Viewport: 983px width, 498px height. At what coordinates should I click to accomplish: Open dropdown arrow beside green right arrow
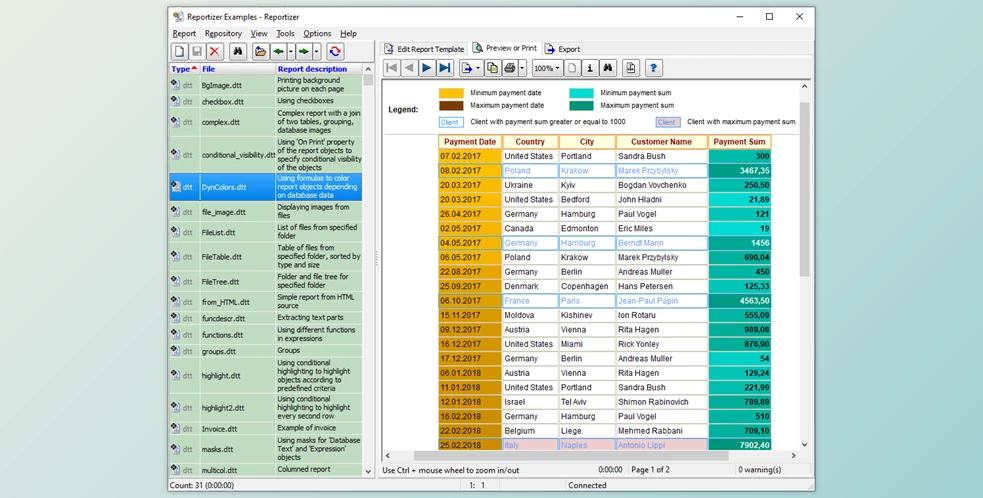317,51
